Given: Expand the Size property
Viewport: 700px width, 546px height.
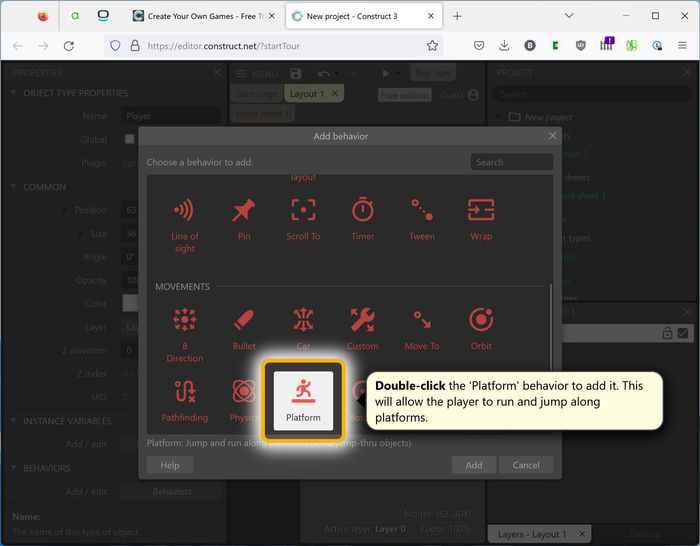Looking at the screenshot, I should click(81, 233).
